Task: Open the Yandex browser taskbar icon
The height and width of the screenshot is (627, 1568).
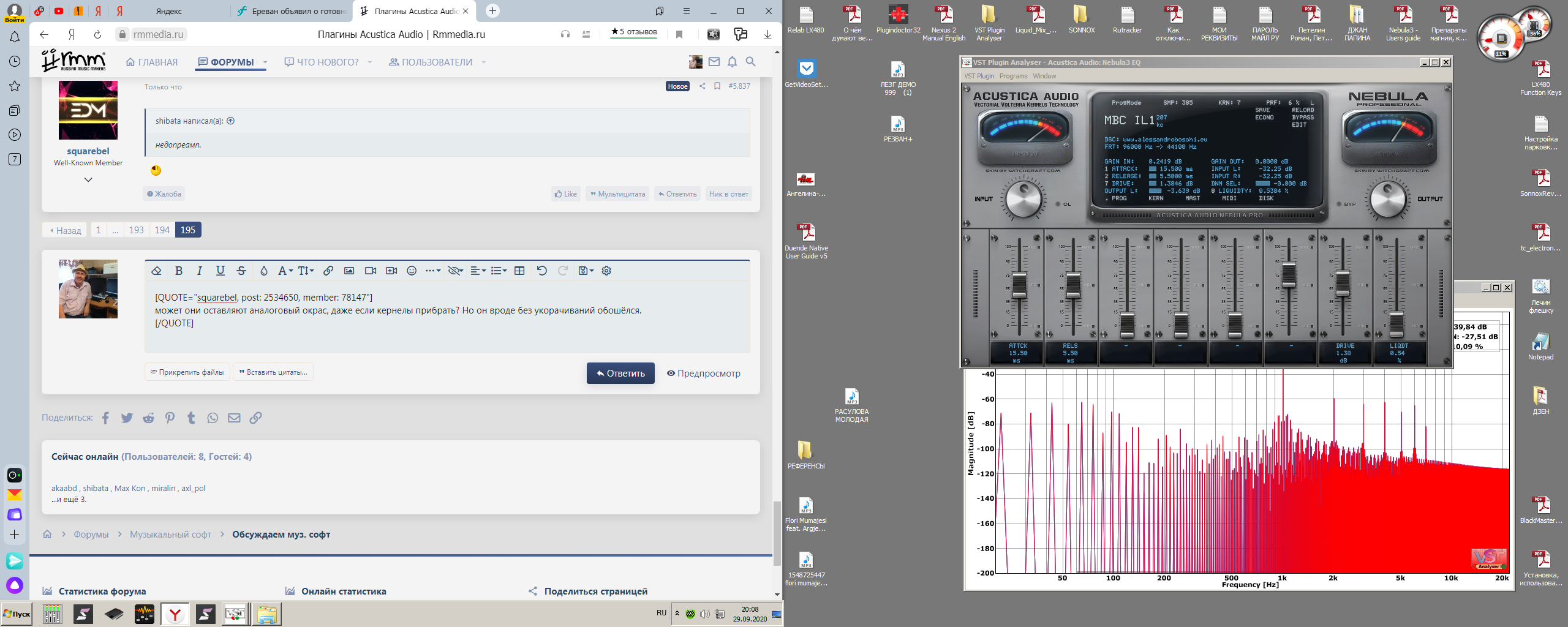Action: (x=175, y=614)
